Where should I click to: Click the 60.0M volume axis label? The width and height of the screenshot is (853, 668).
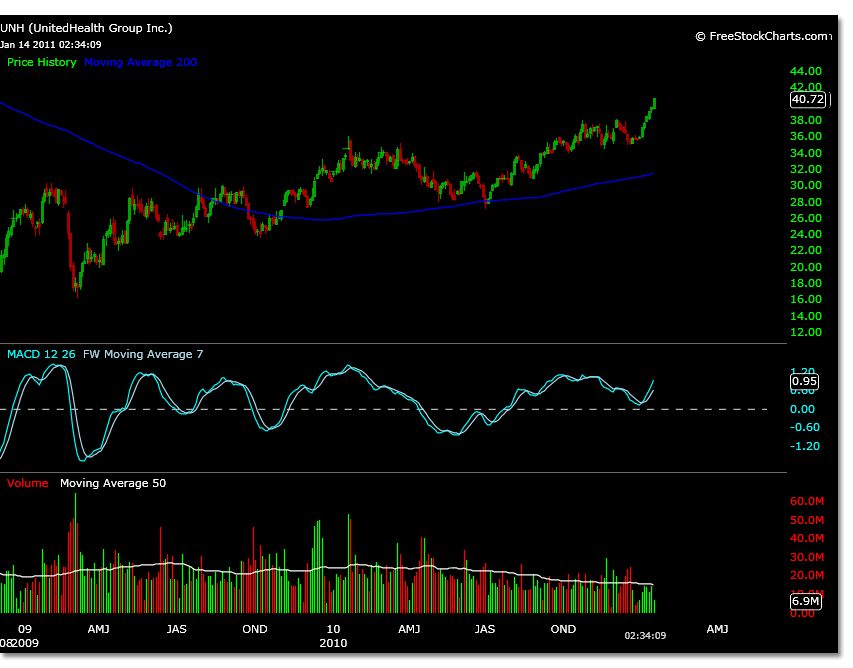(x=806, y=501)
